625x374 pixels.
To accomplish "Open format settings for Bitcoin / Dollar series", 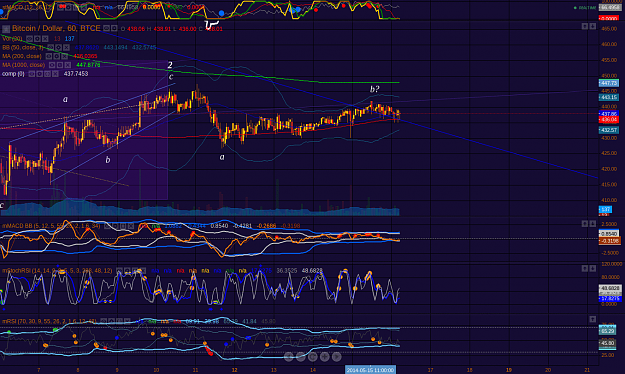I will click(114, 28).
